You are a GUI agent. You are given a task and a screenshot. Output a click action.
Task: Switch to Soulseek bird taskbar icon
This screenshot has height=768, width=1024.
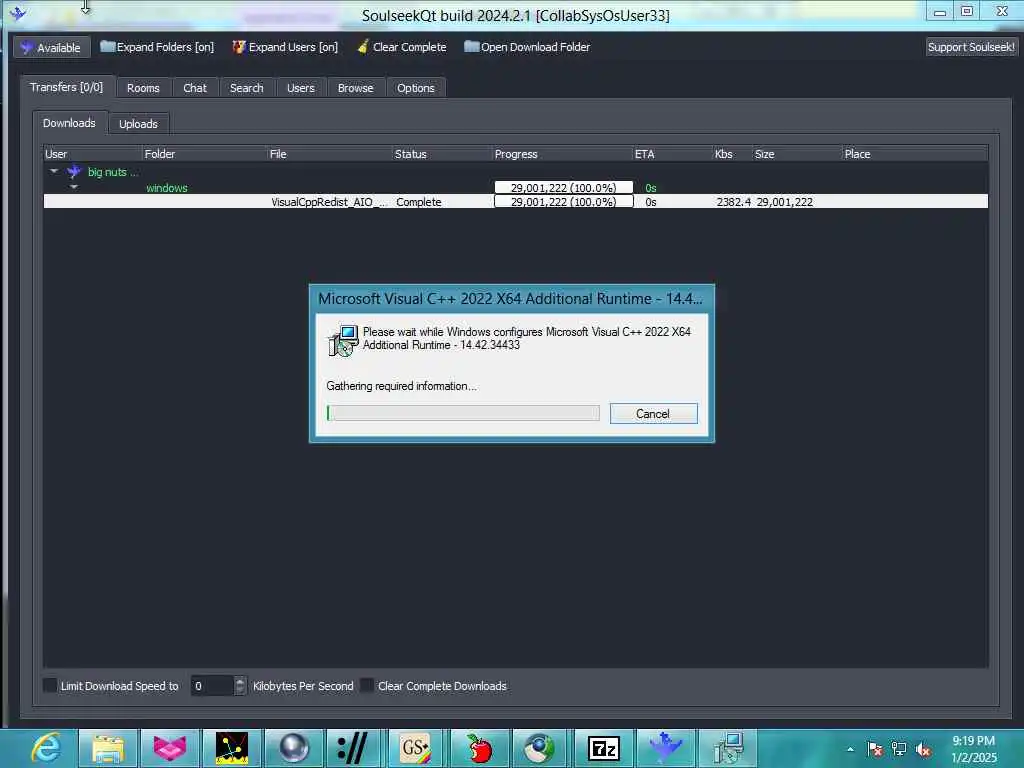(665, 748)
